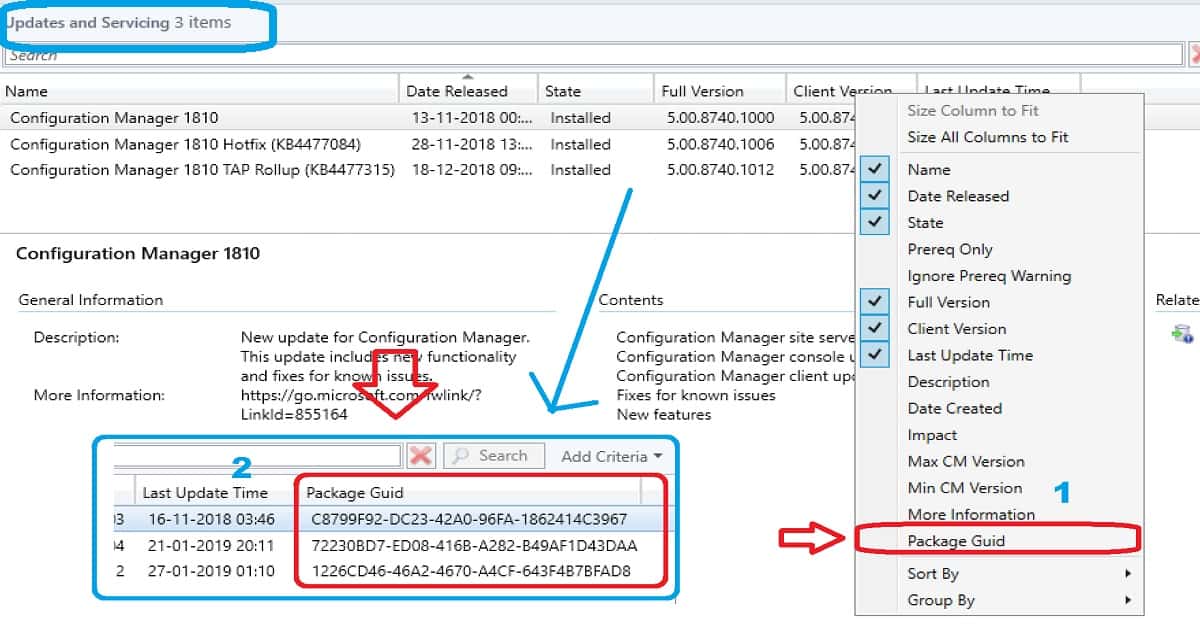Screen dimensions: 1200x630
Task: Click the main Search input field
Action: click(592, 56)
